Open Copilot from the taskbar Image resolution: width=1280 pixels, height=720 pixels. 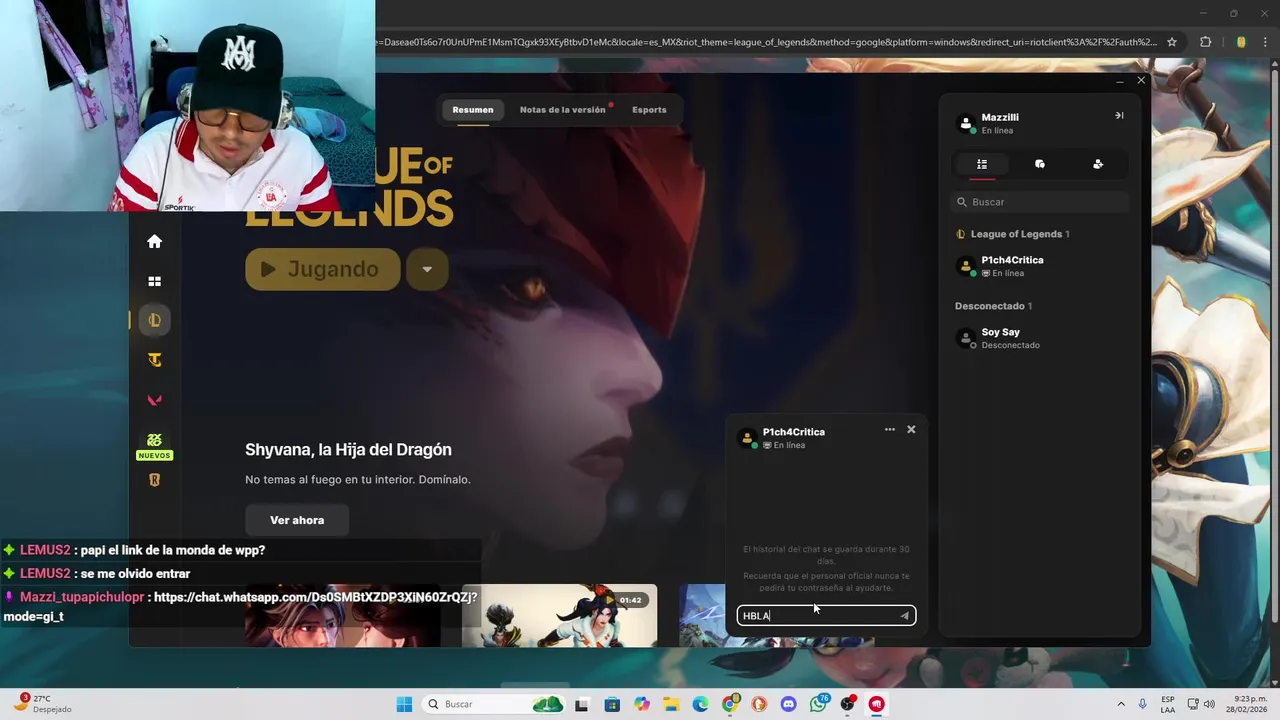click(641, 705)
